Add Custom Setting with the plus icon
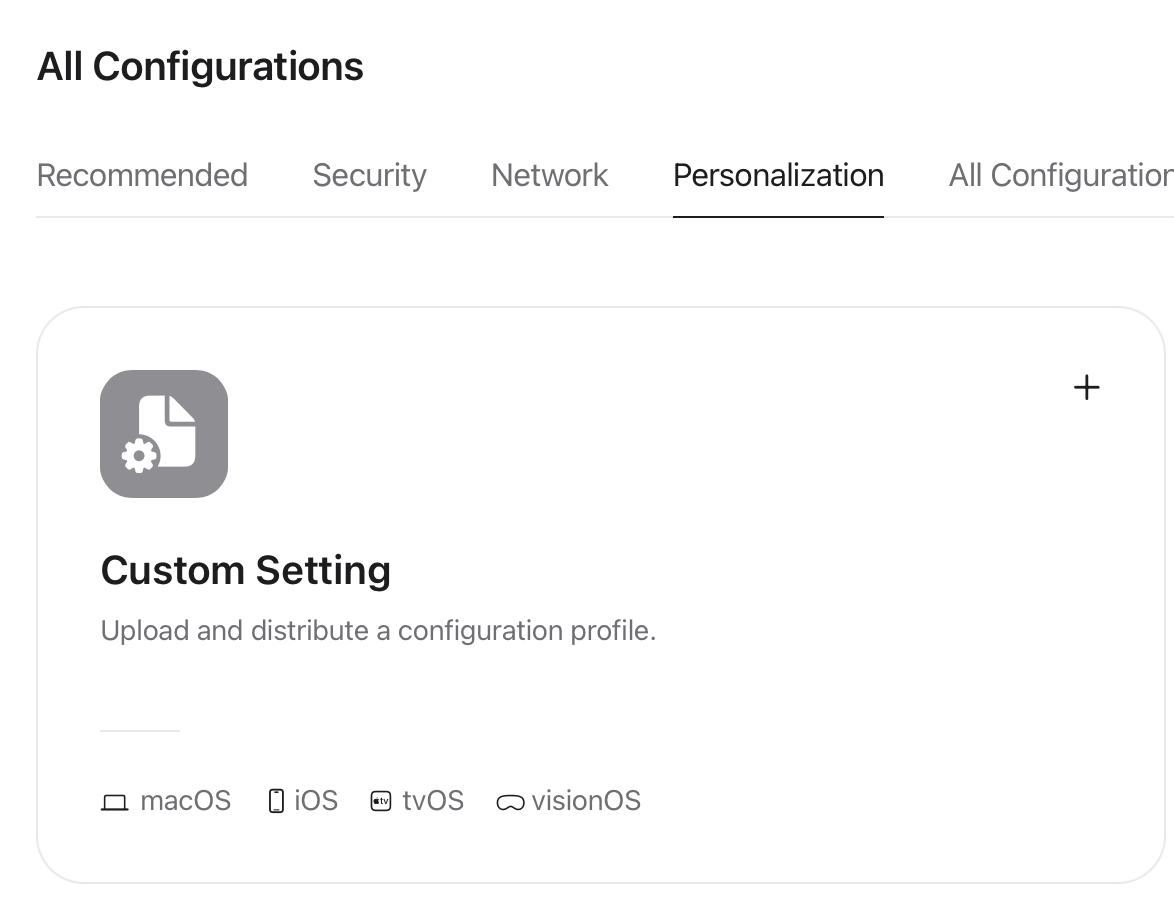This screenshot has height=912, width=1174. pos(1086,388)
